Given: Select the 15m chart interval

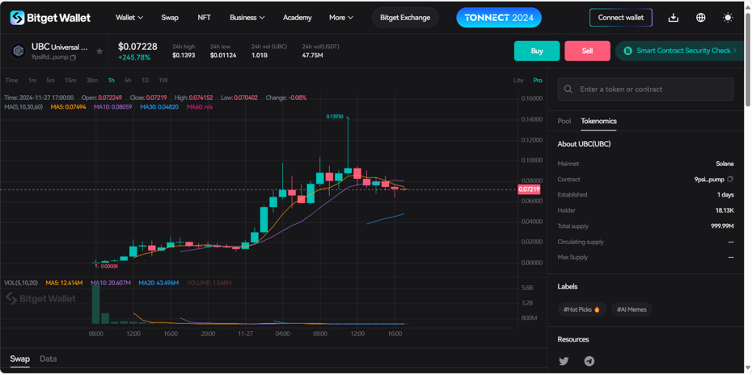Looking at the screenshot, I should tap(70, 80).
